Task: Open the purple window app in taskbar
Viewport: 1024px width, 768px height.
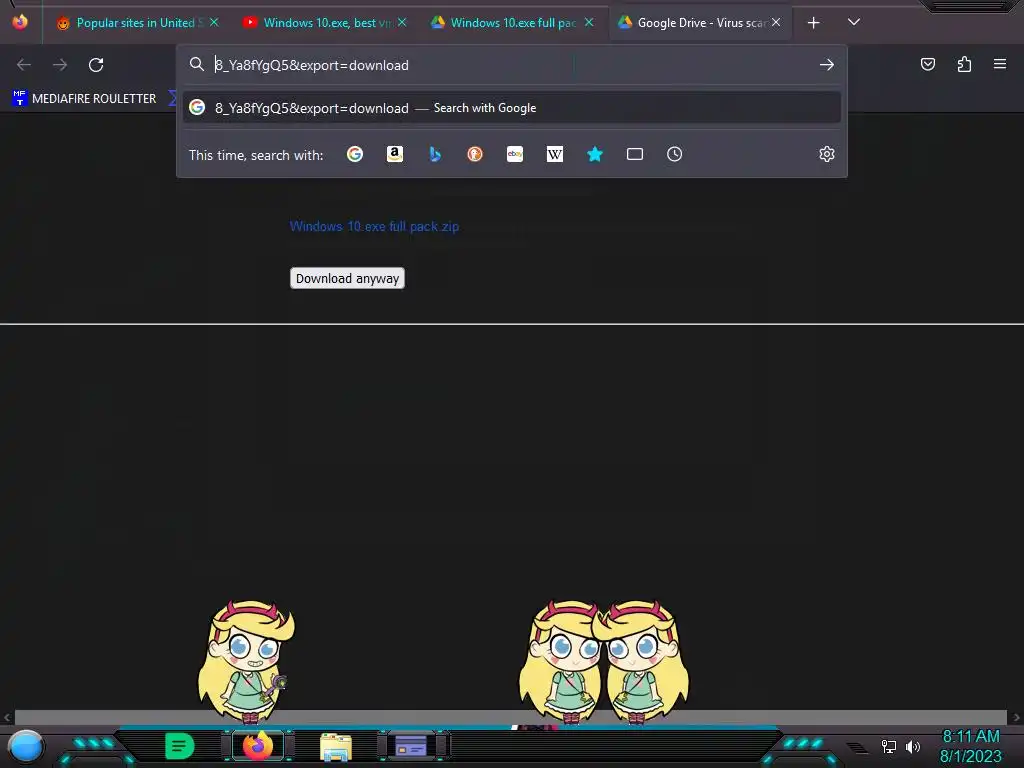Action: 411,746
